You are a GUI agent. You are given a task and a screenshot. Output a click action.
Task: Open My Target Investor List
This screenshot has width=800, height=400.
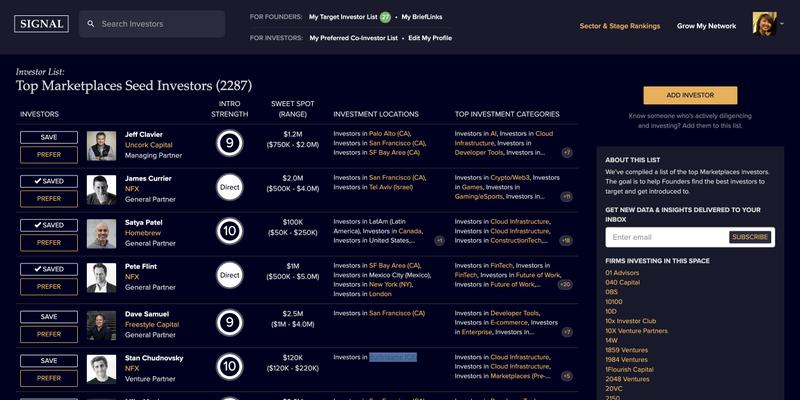tap(343, 17)
